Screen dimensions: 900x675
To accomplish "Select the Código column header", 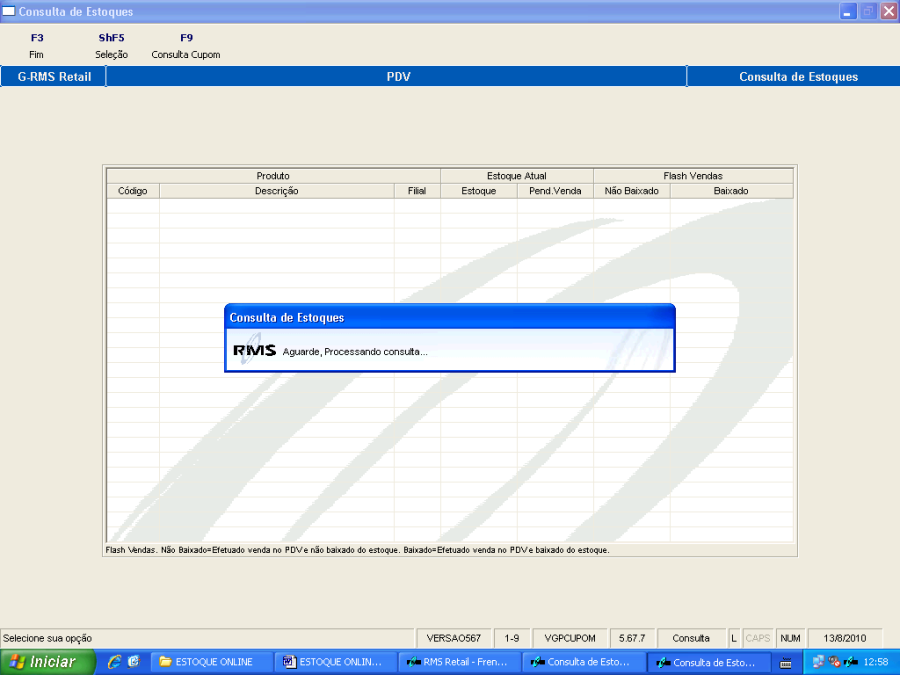I will [133, 191].
